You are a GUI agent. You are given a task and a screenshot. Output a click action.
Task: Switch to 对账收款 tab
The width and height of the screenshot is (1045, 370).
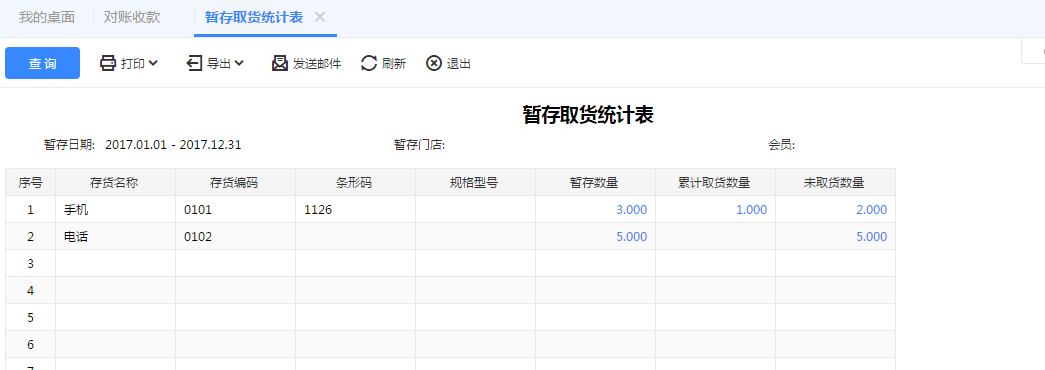pos(132,17)
